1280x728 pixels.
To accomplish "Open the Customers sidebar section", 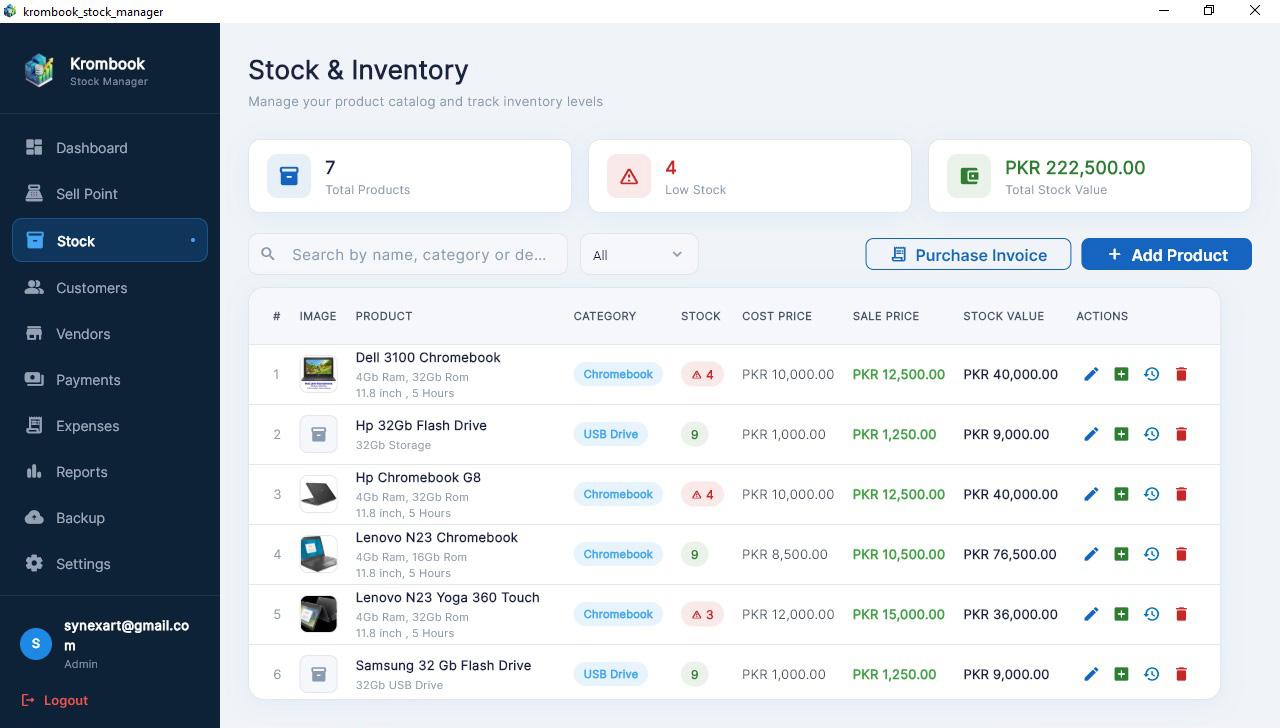I will (91, 288).
